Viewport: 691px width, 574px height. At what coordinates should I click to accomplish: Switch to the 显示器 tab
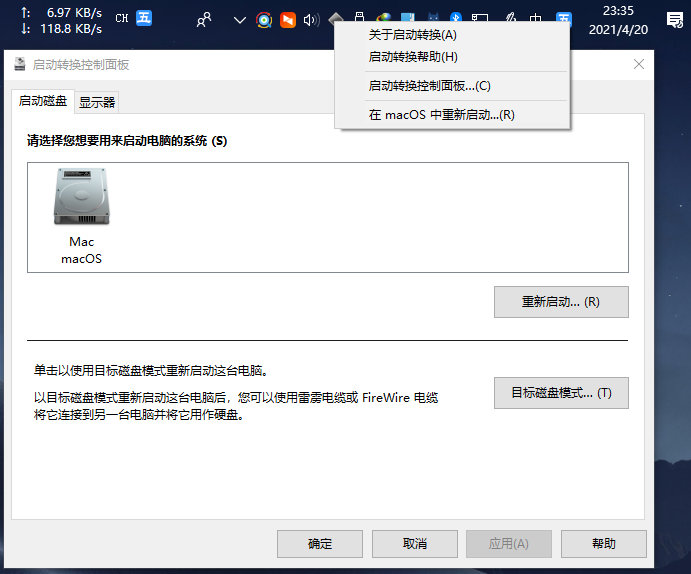click(x=97, y=103)
